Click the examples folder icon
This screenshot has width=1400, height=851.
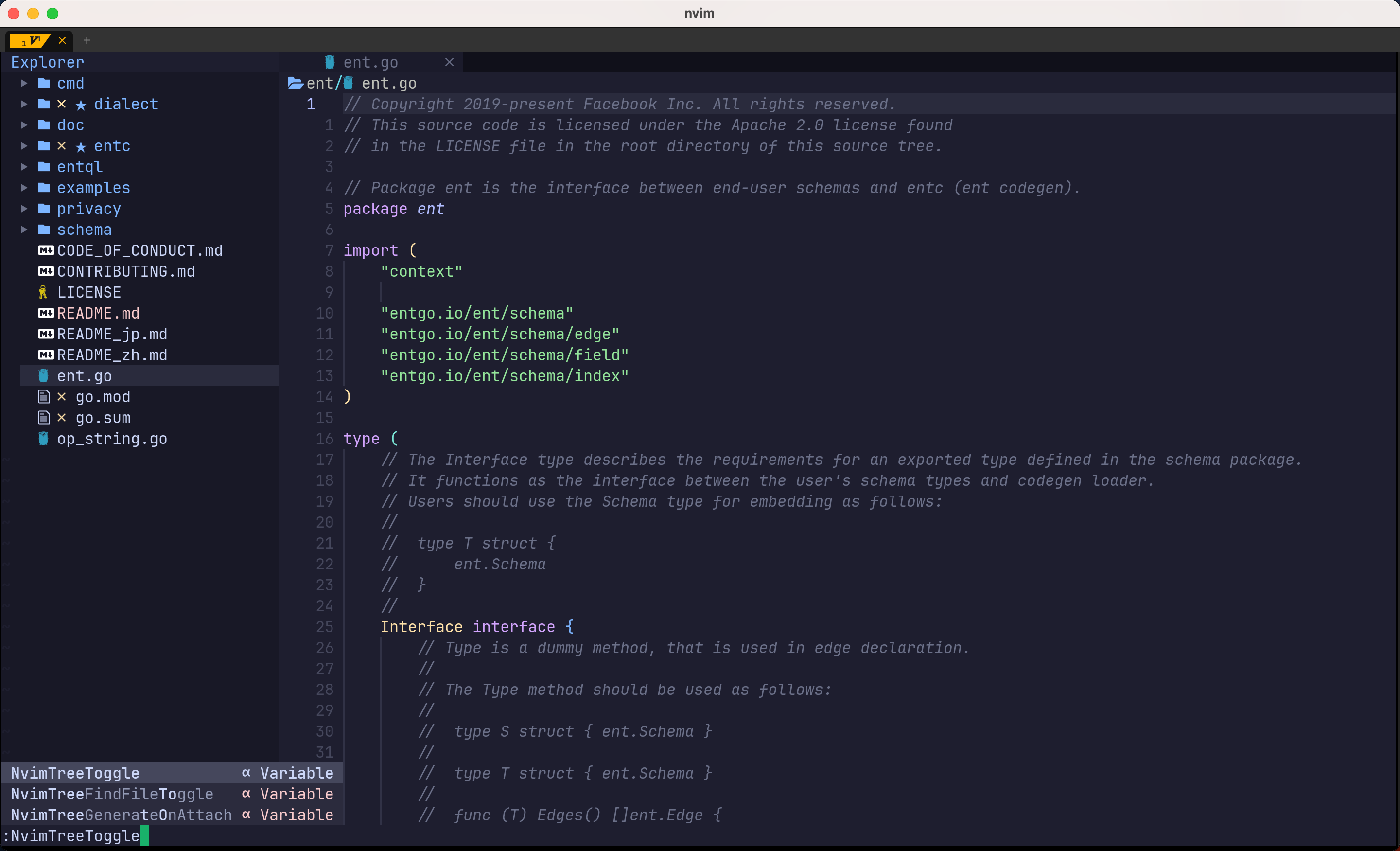(44, 188)
